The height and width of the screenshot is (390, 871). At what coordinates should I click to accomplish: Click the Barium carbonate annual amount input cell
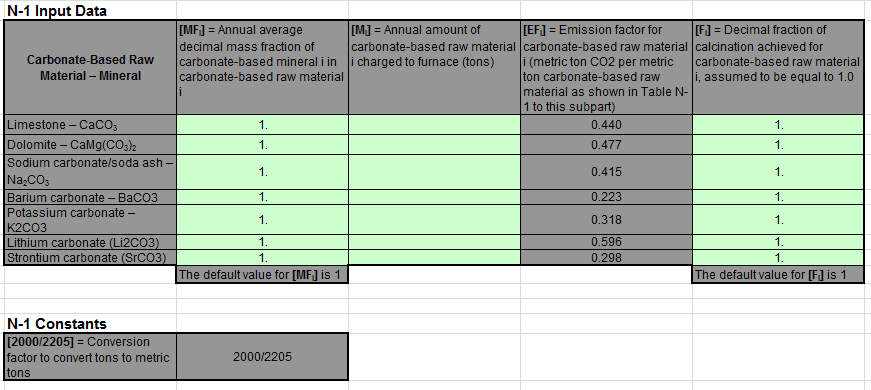pos(434,197)
